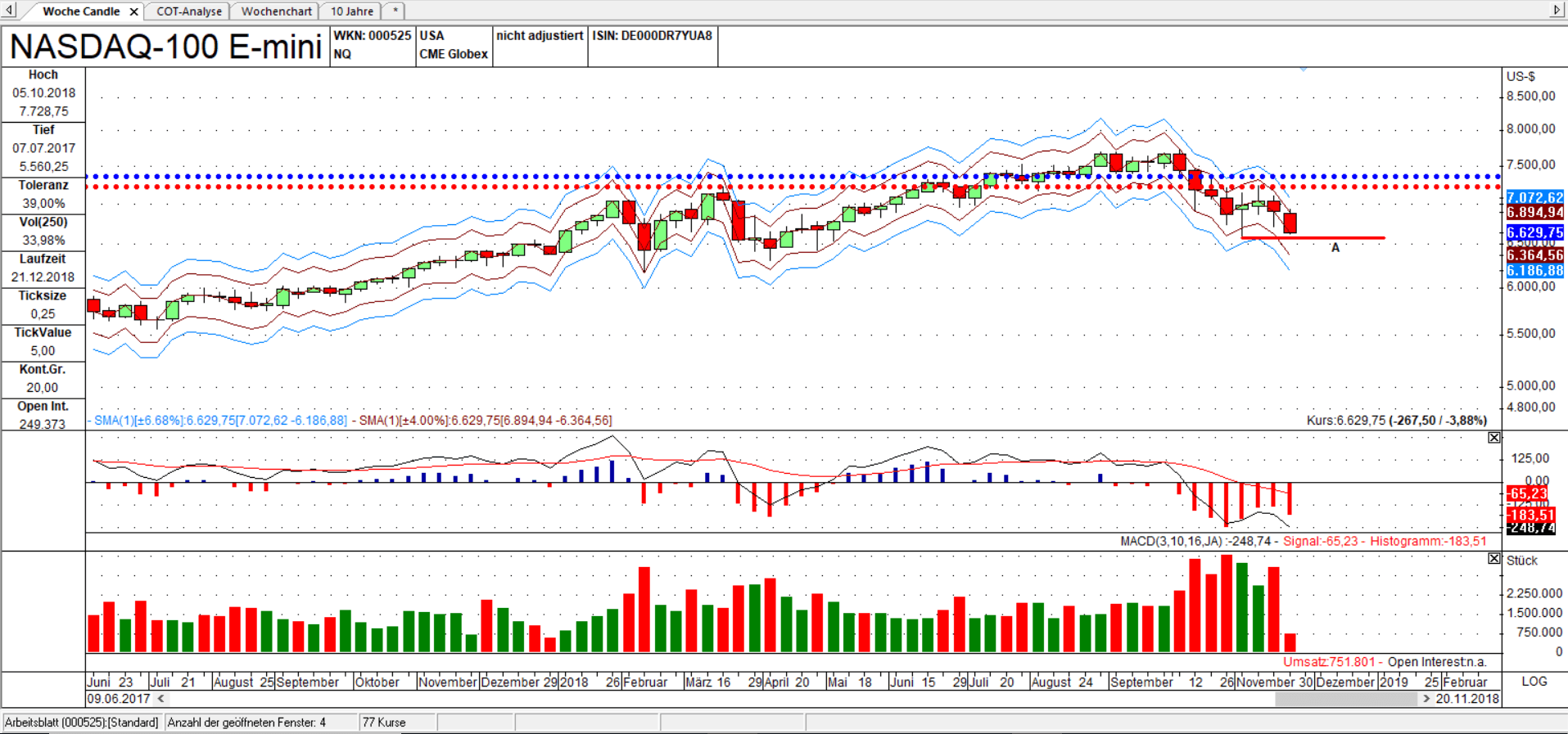The width and height of the screenshot is (1568, 734).
Task: Click the Toleranz value 39,00%
Action: point(43,203)
